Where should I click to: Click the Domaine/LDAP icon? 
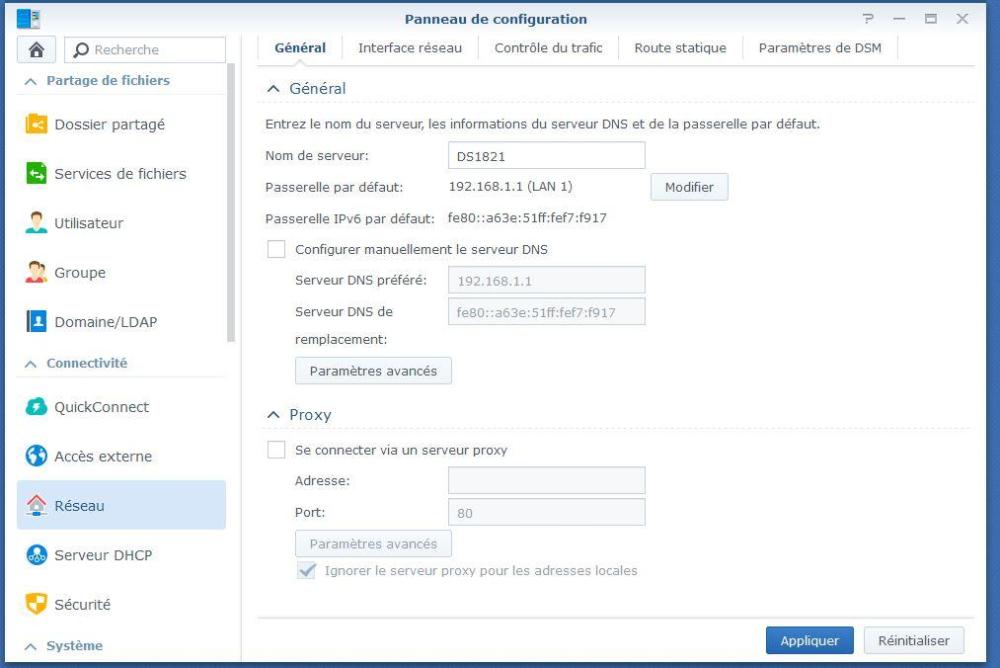36,322
